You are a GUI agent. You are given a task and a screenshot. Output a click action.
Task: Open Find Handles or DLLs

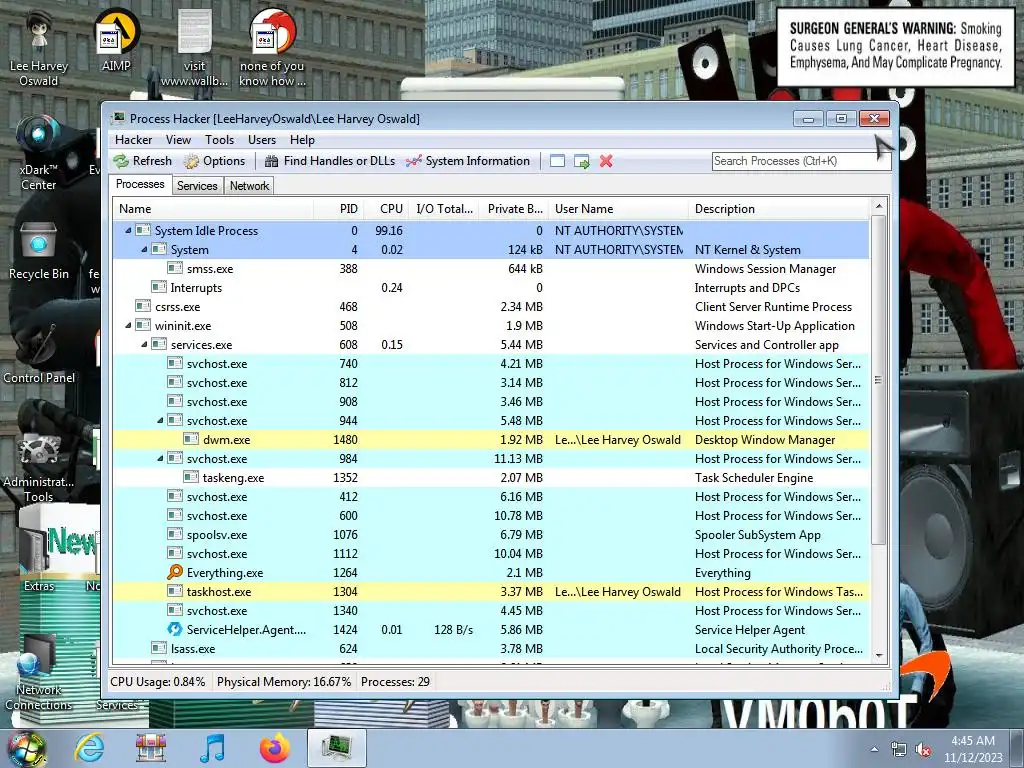[x=330, y=161]
